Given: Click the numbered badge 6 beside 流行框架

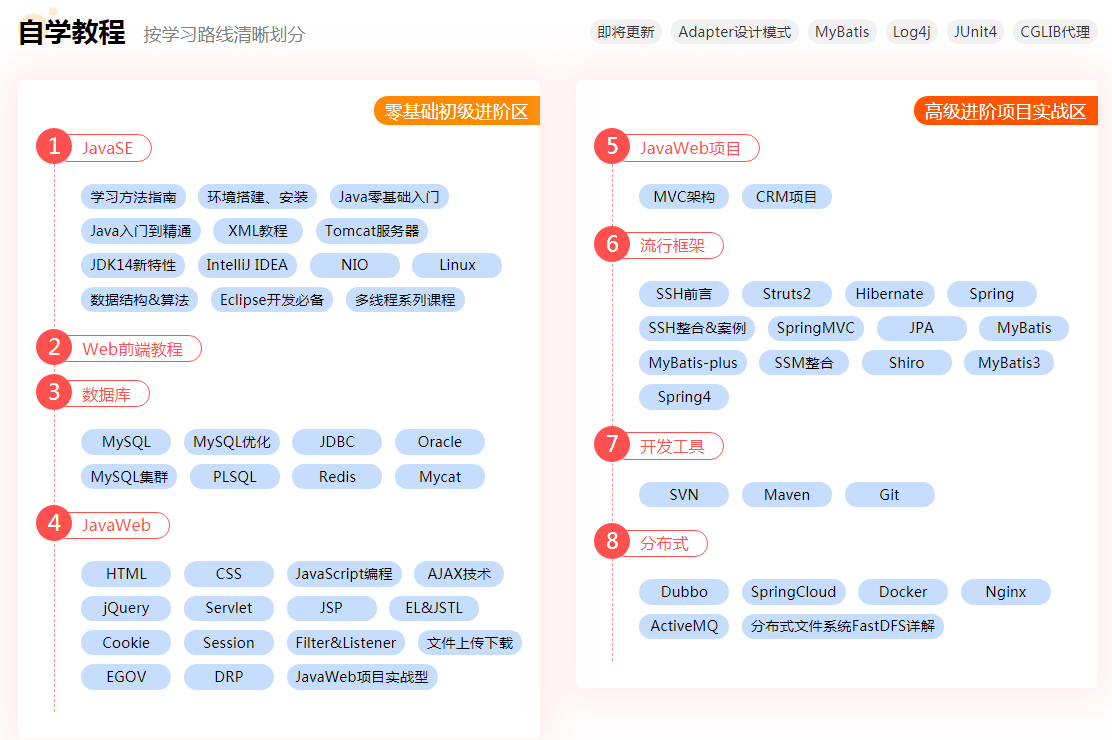Looking at the screenshot, I should point(613,244).
